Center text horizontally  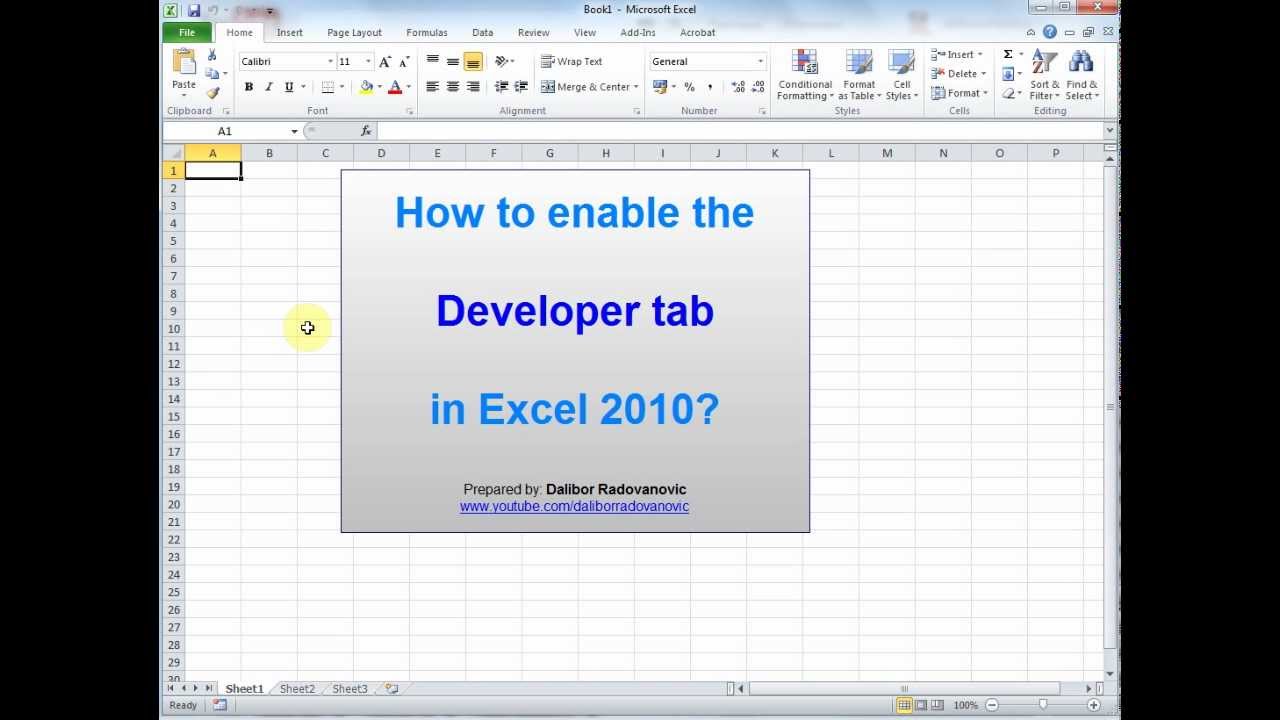(453, 87)
